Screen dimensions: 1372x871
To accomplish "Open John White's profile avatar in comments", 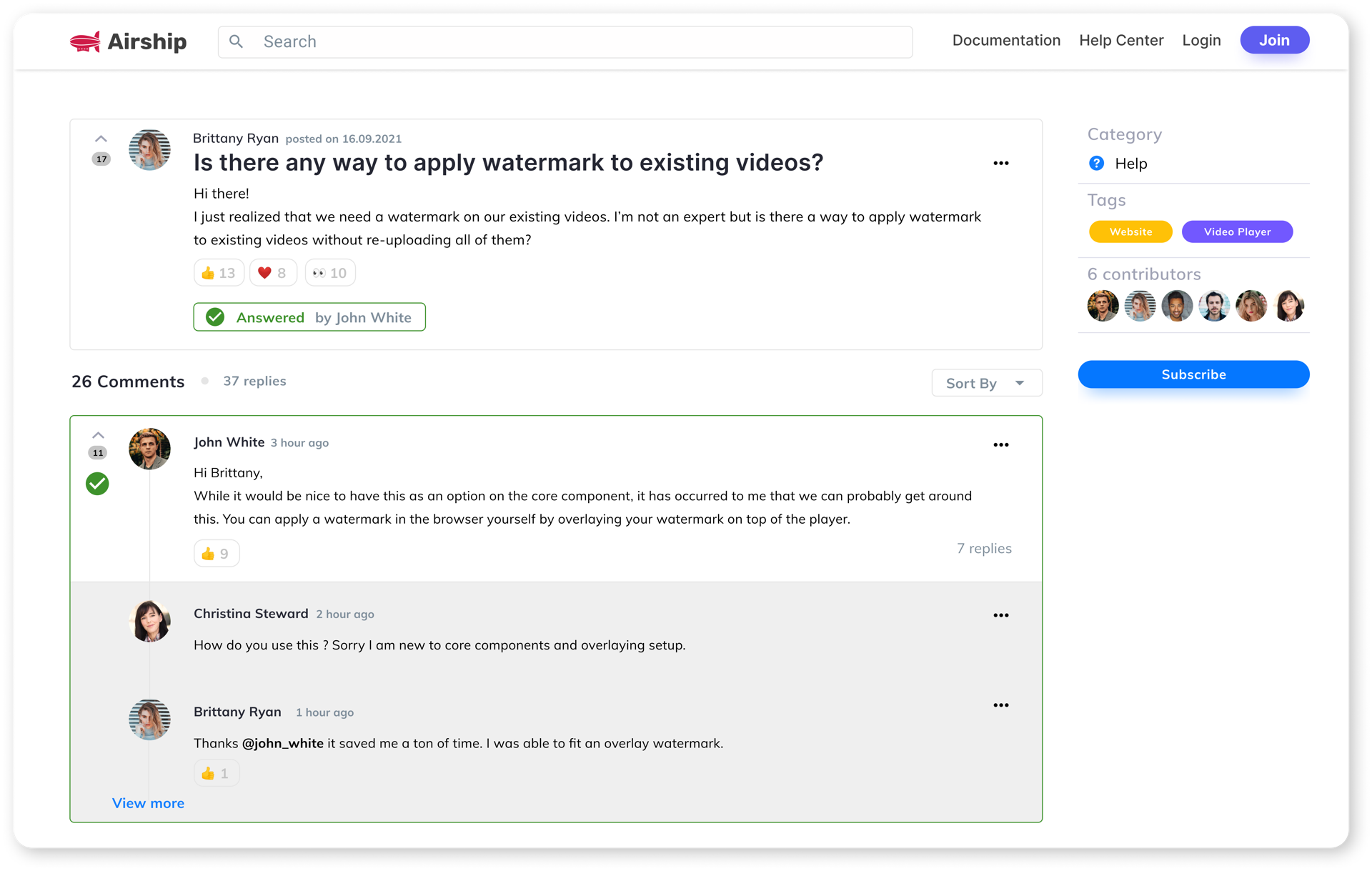I will (149, 449).
